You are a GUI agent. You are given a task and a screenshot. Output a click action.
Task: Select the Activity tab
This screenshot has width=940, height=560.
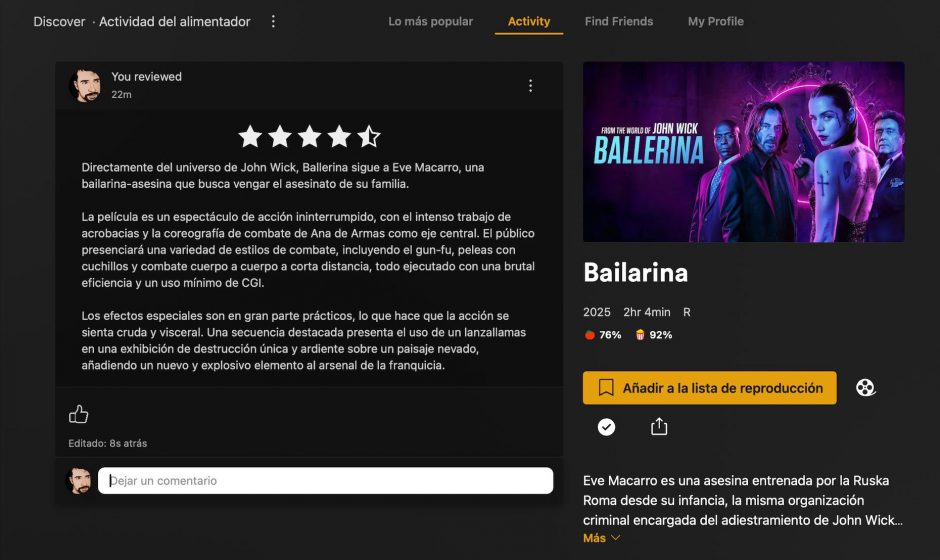point(529,22)
